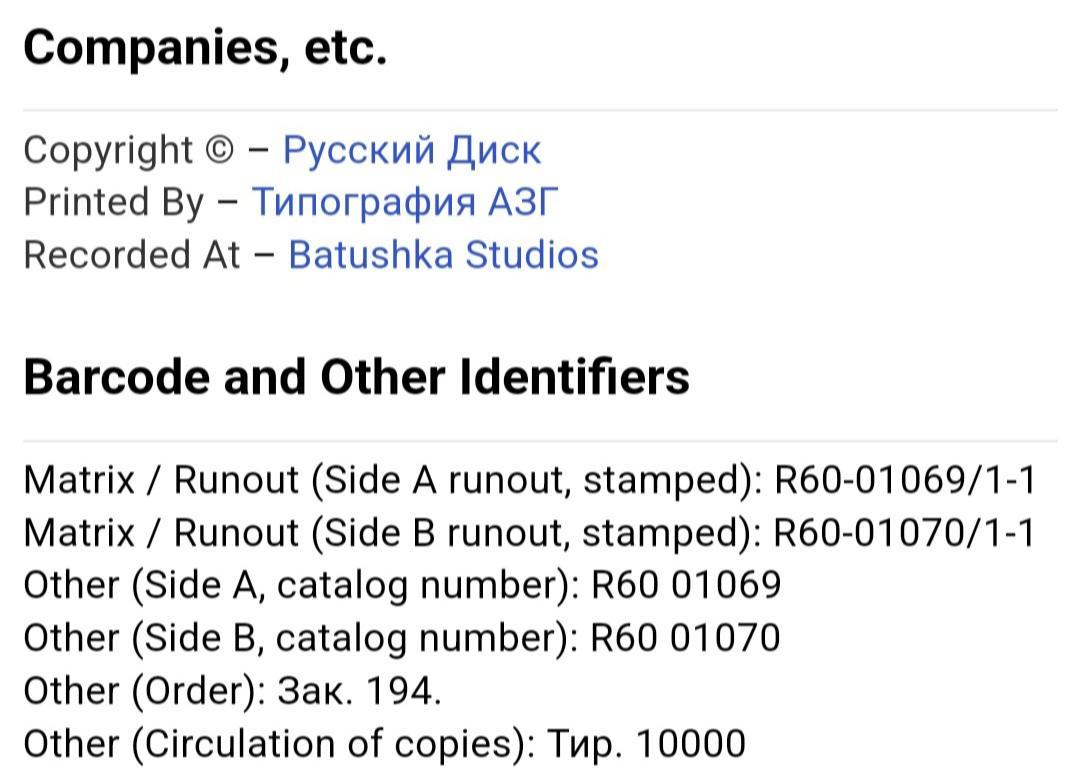
Task: Open the Русский Диск copyright link
Action: pos(412,150)
